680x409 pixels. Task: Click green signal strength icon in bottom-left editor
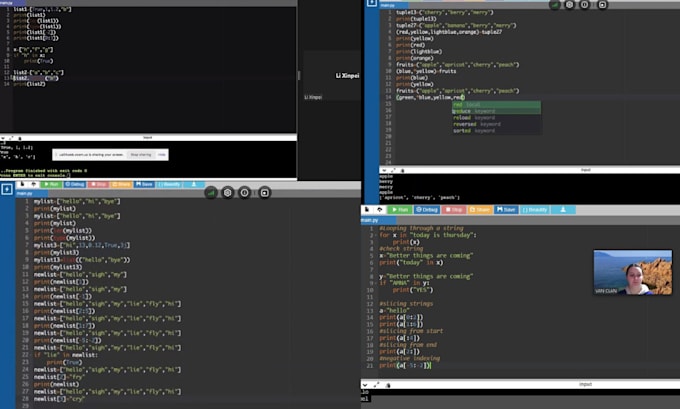[211, 193]
